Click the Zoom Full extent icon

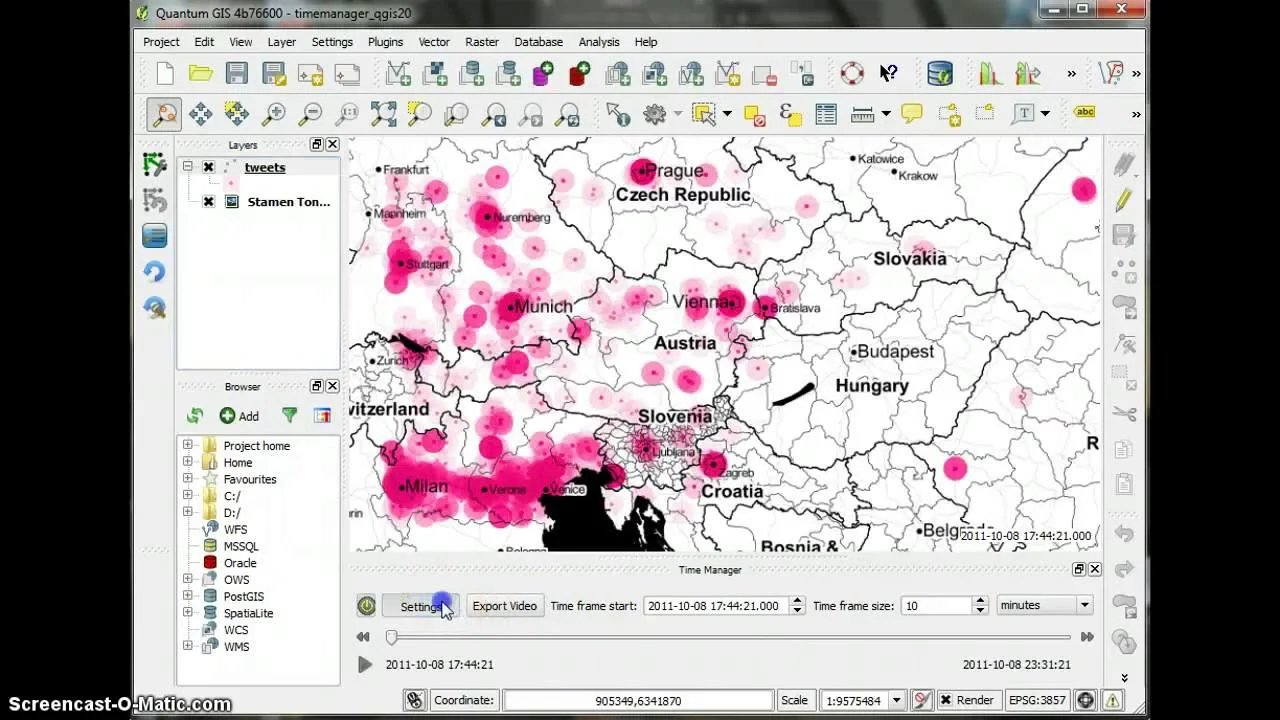click(x=383, y=114)
